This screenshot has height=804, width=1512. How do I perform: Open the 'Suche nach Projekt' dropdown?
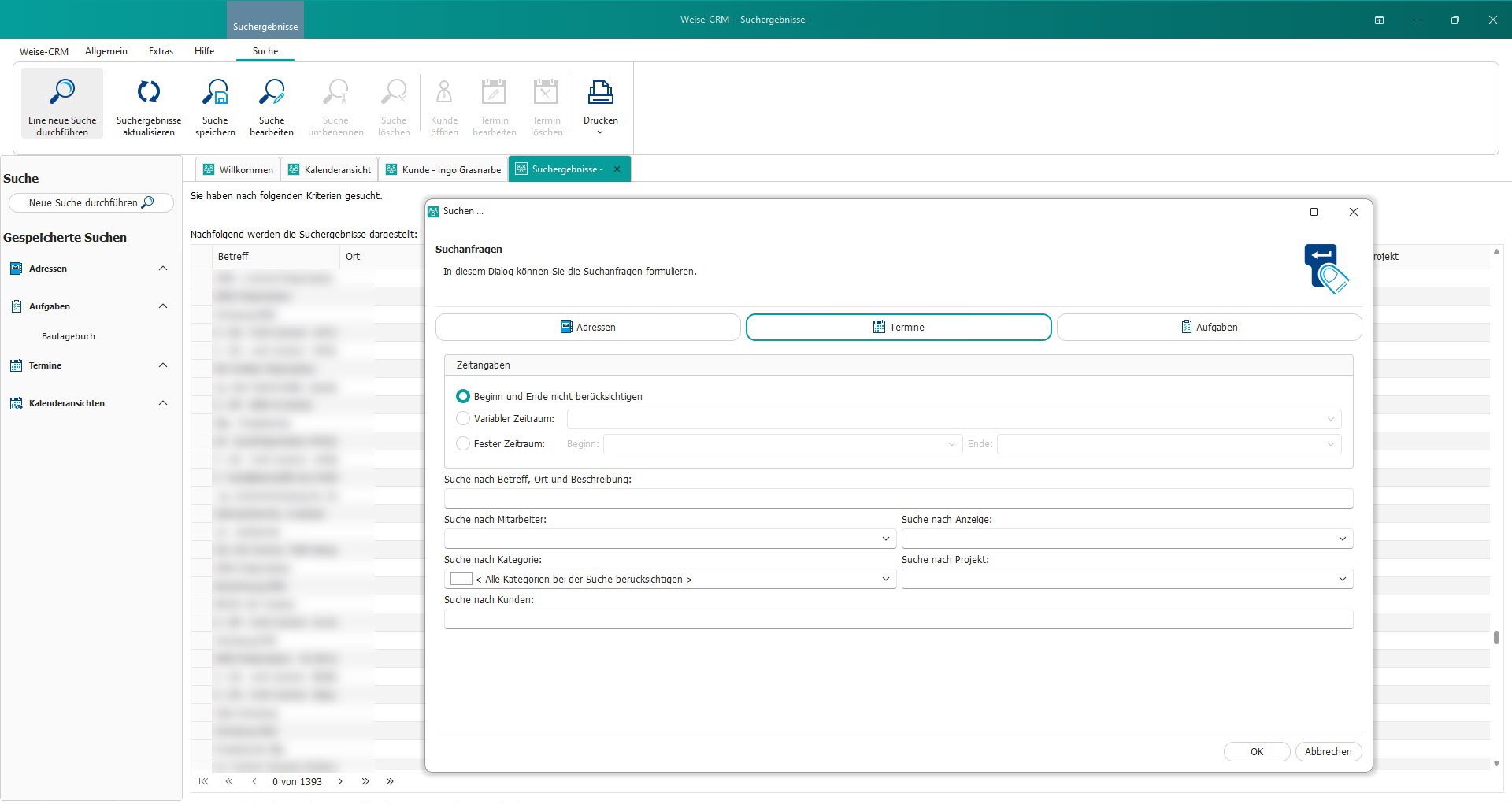[x=1342, y=580]
